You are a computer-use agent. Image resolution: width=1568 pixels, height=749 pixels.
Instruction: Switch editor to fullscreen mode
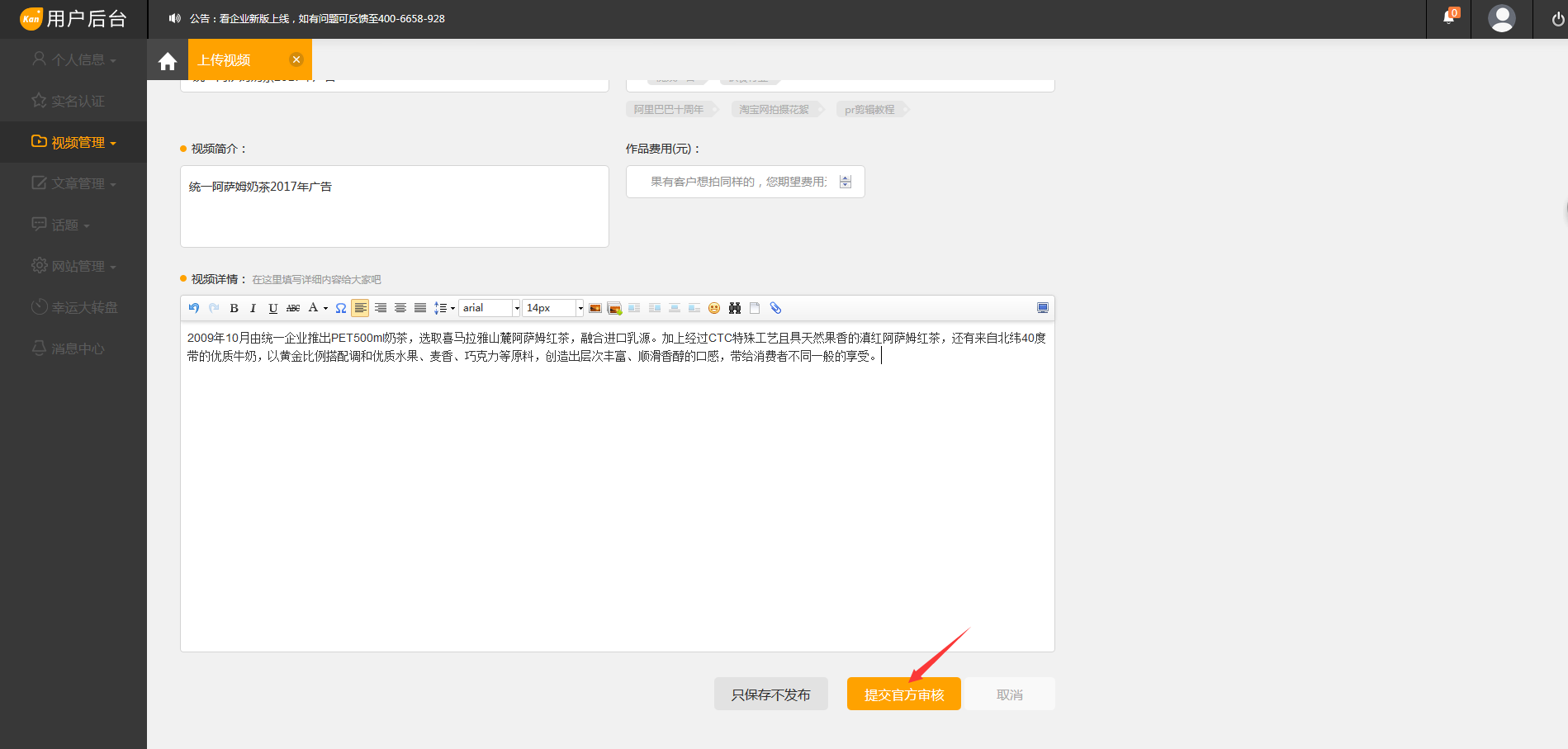click(x=1043, y=308)
